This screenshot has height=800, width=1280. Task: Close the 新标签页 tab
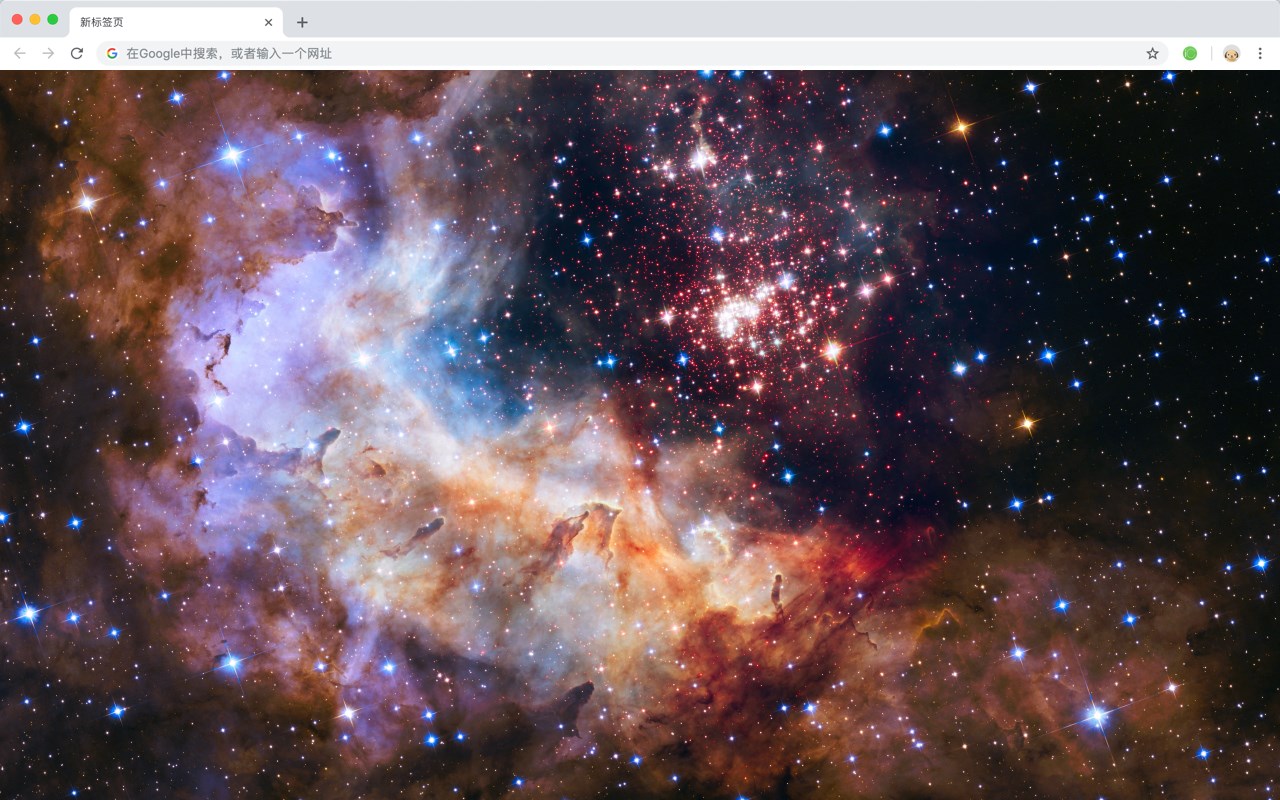tap(268, 22)
